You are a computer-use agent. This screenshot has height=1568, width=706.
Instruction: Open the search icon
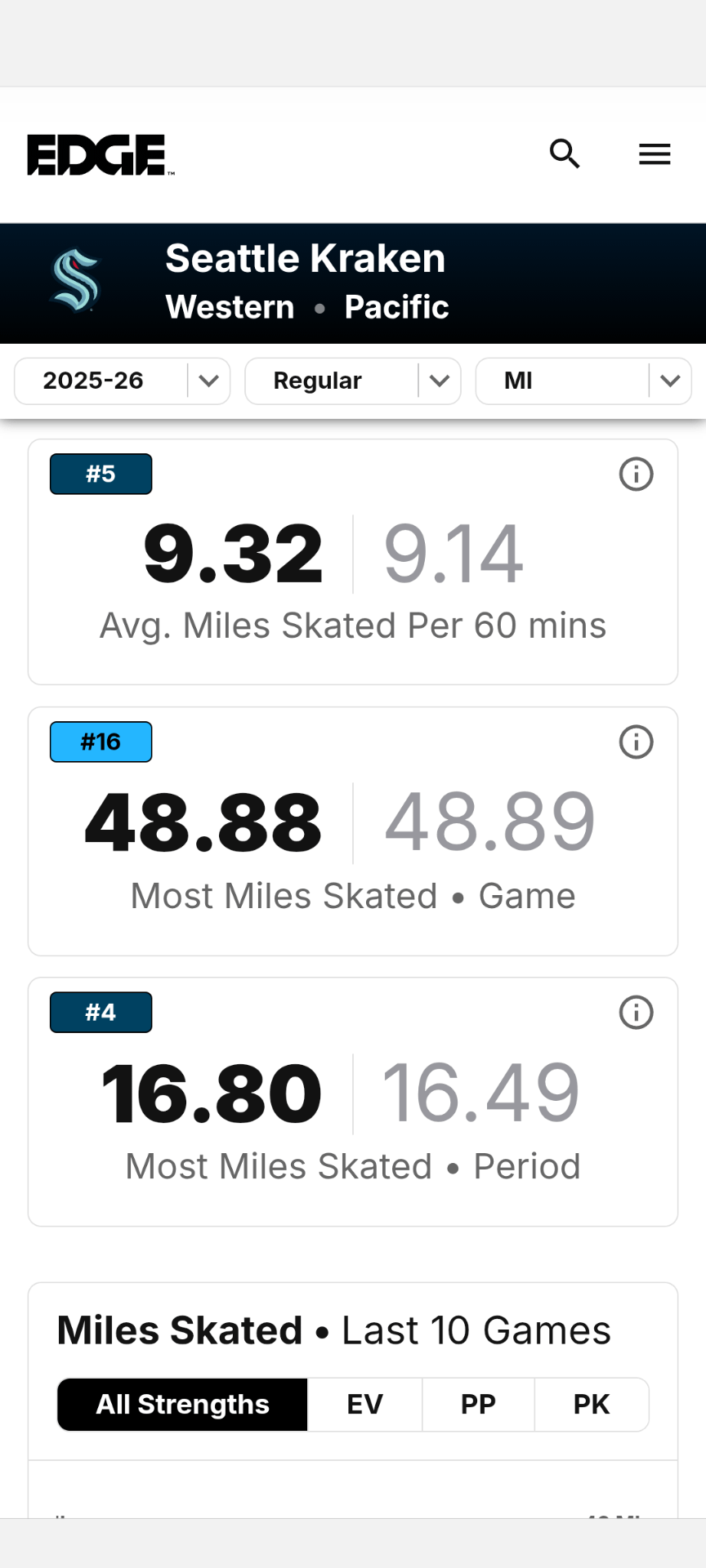565,154
